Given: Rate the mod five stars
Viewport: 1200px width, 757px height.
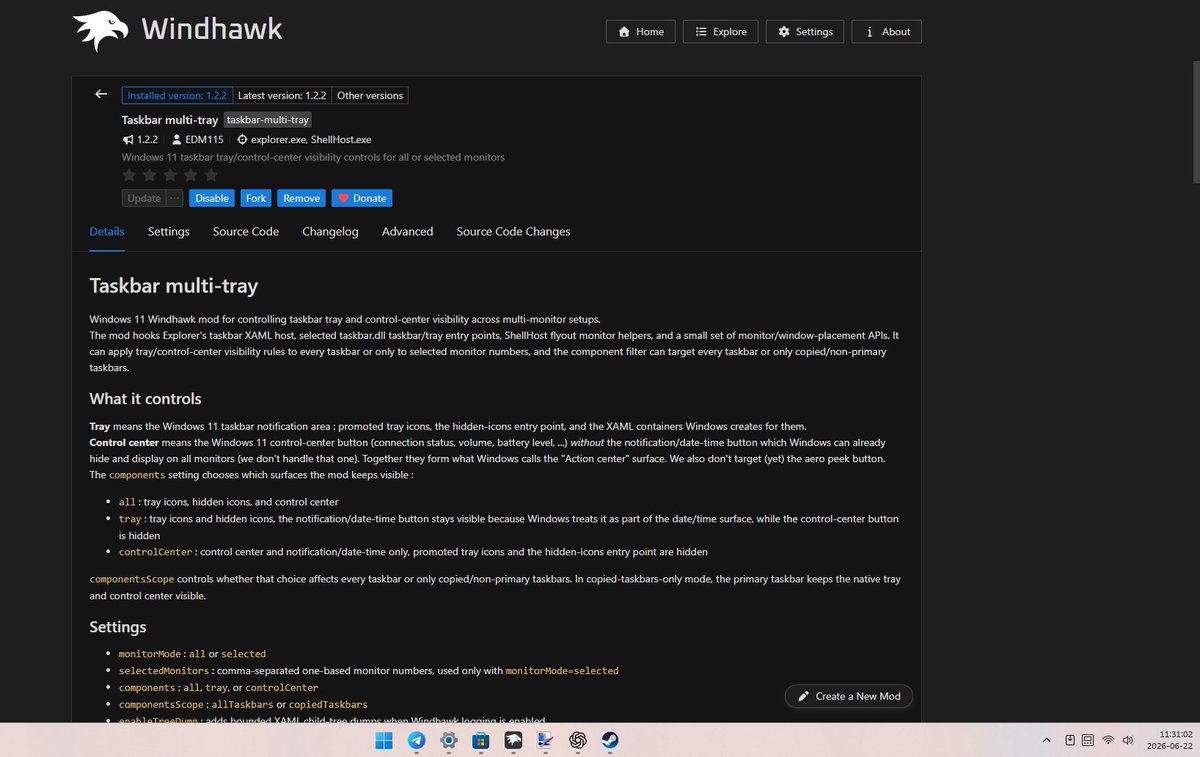Looking at the screenshot, I should 211,175.
